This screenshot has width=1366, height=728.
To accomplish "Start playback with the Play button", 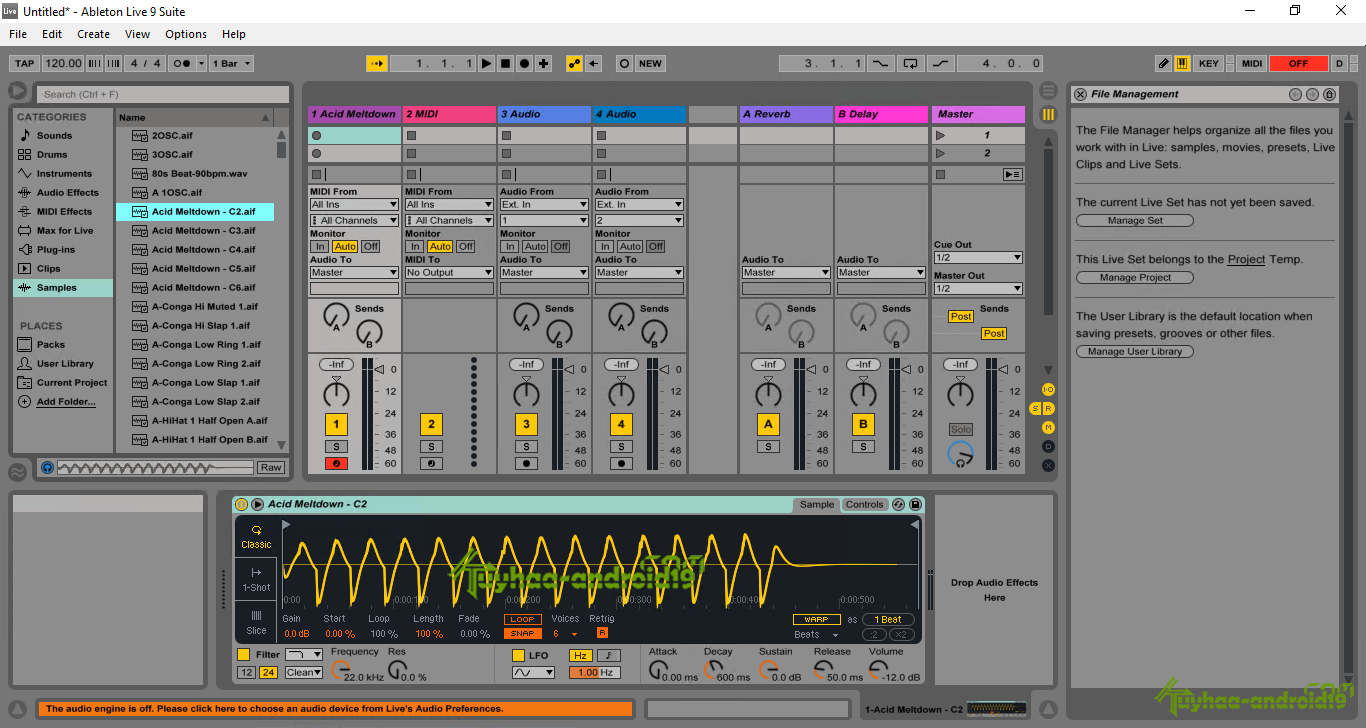I will (x=486, y=63).
